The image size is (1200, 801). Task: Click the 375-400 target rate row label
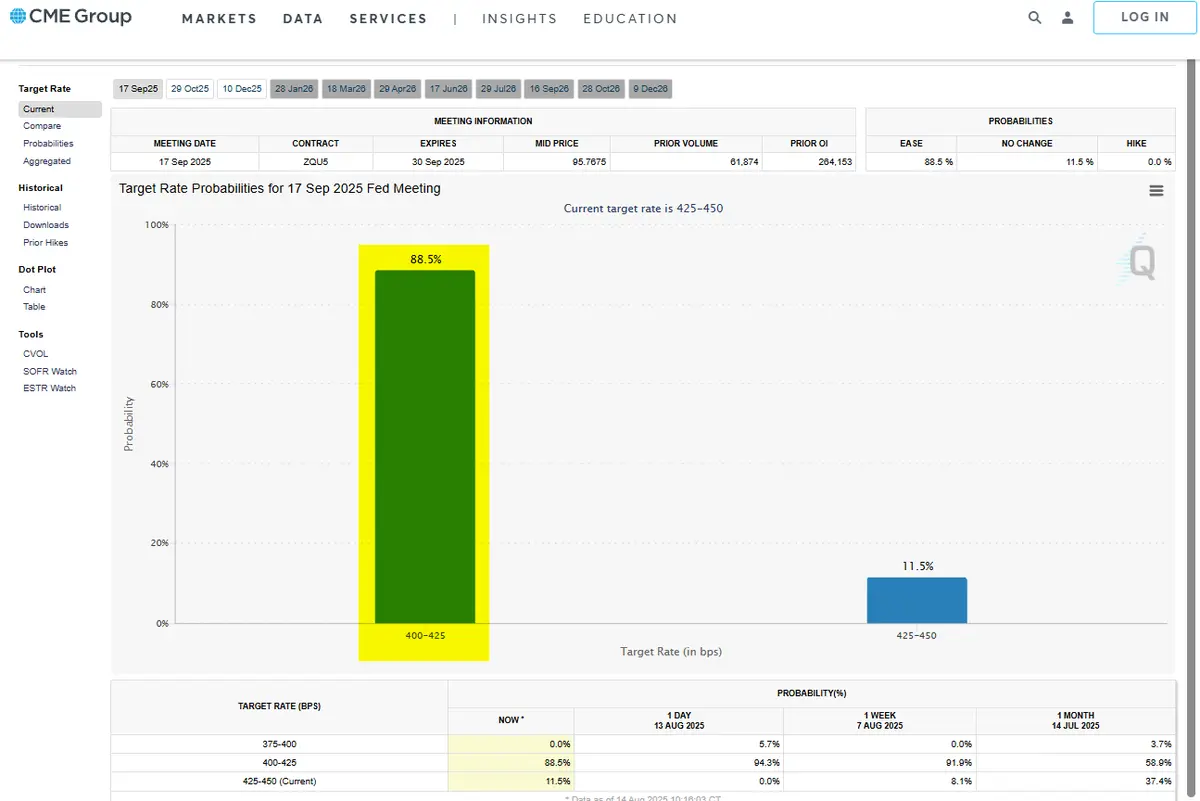(279, 745)
